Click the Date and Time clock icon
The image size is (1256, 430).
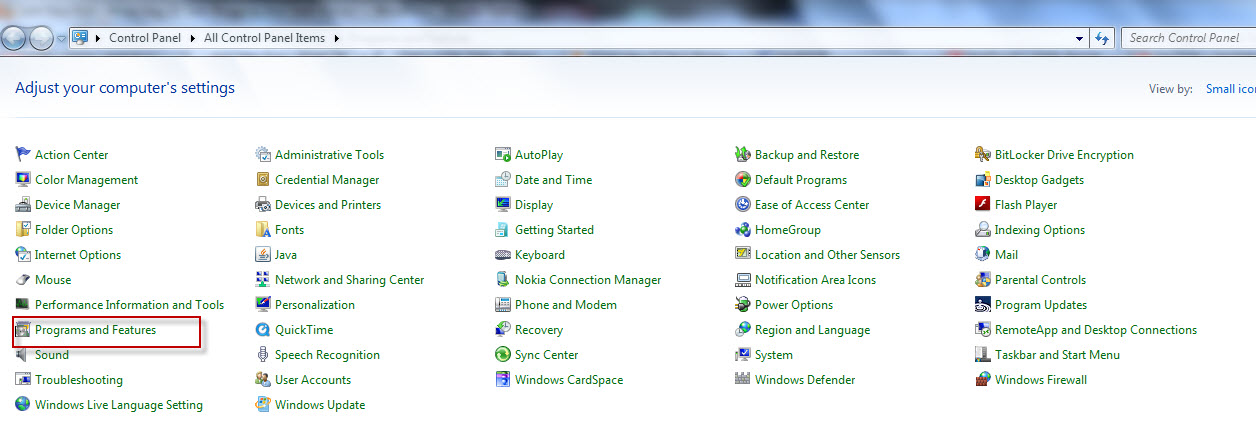(503, 179)
